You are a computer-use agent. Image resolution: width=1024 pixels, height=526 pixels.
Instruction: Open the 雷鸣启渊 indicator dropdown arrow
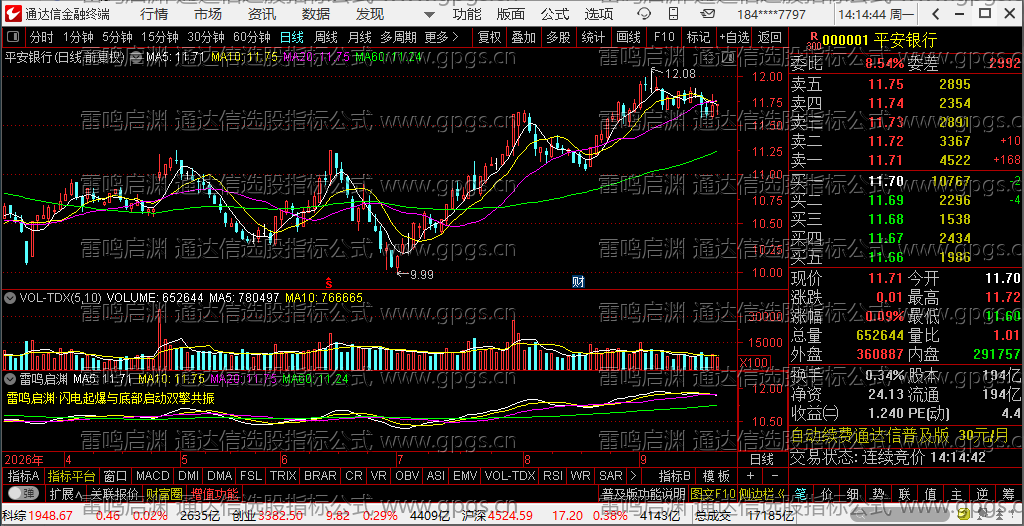tap(10, 378)
